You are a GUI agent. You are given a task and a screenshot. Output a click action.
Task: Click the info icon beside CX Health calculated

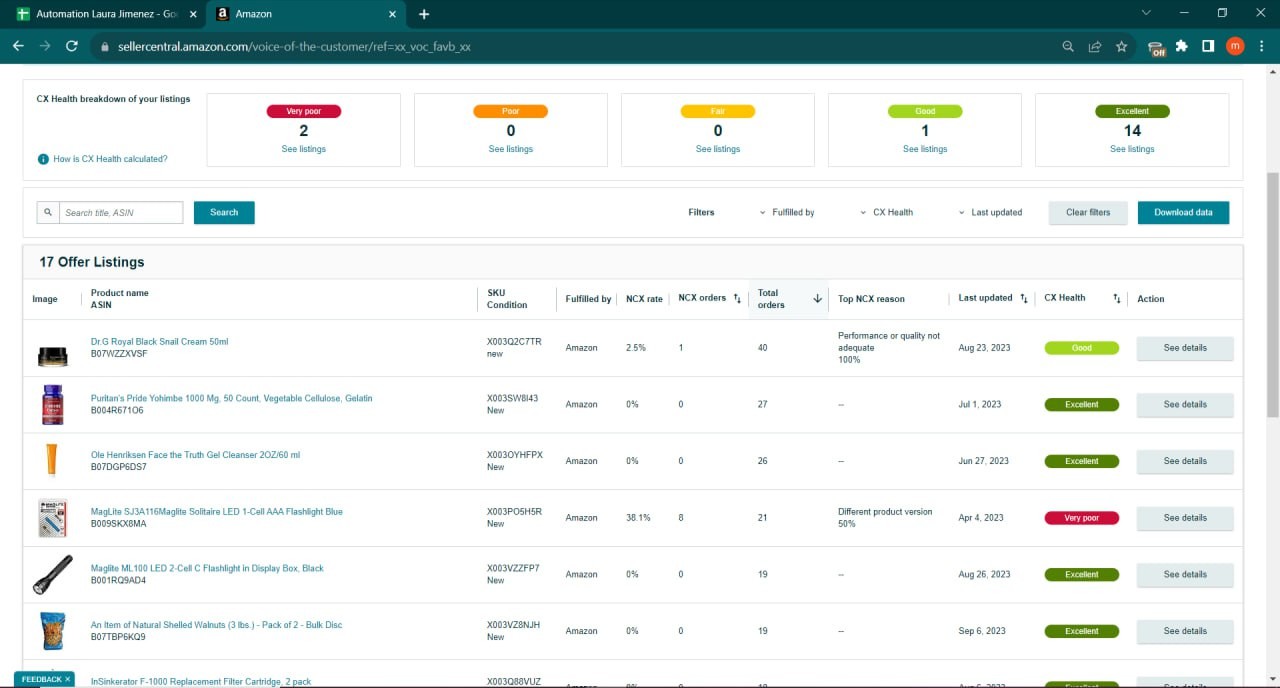(x=43, y=159)
